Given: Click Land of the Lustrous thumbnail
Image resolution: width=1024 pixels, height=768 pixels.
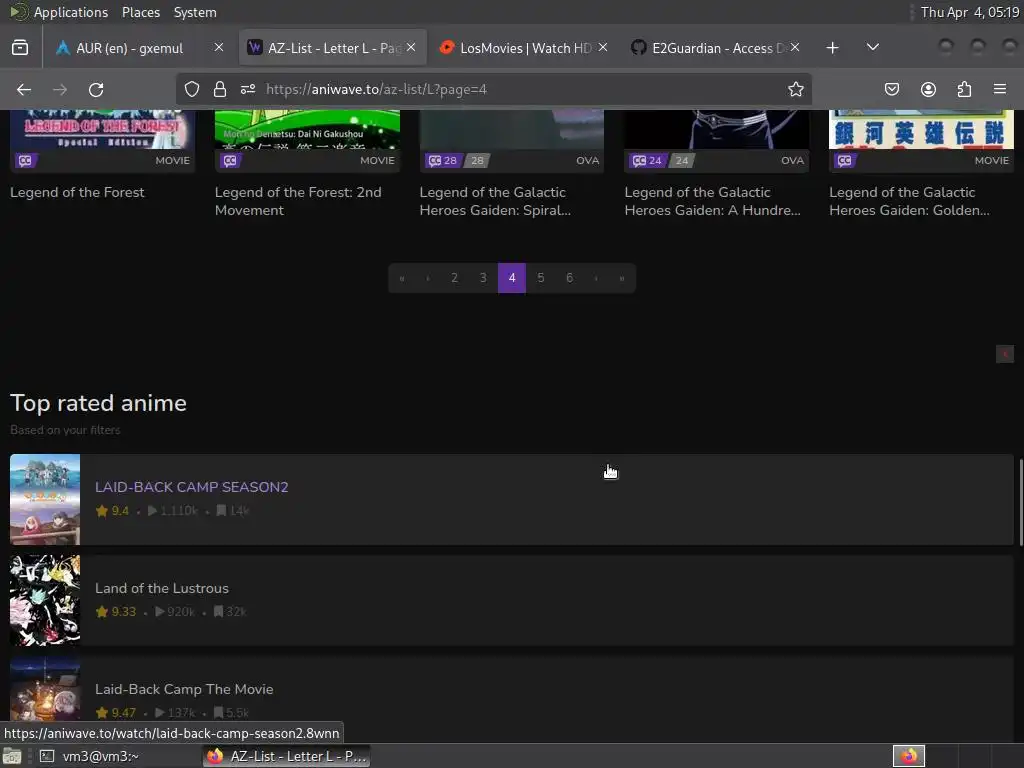Looking at the screenshot, I should click(45, 600).
